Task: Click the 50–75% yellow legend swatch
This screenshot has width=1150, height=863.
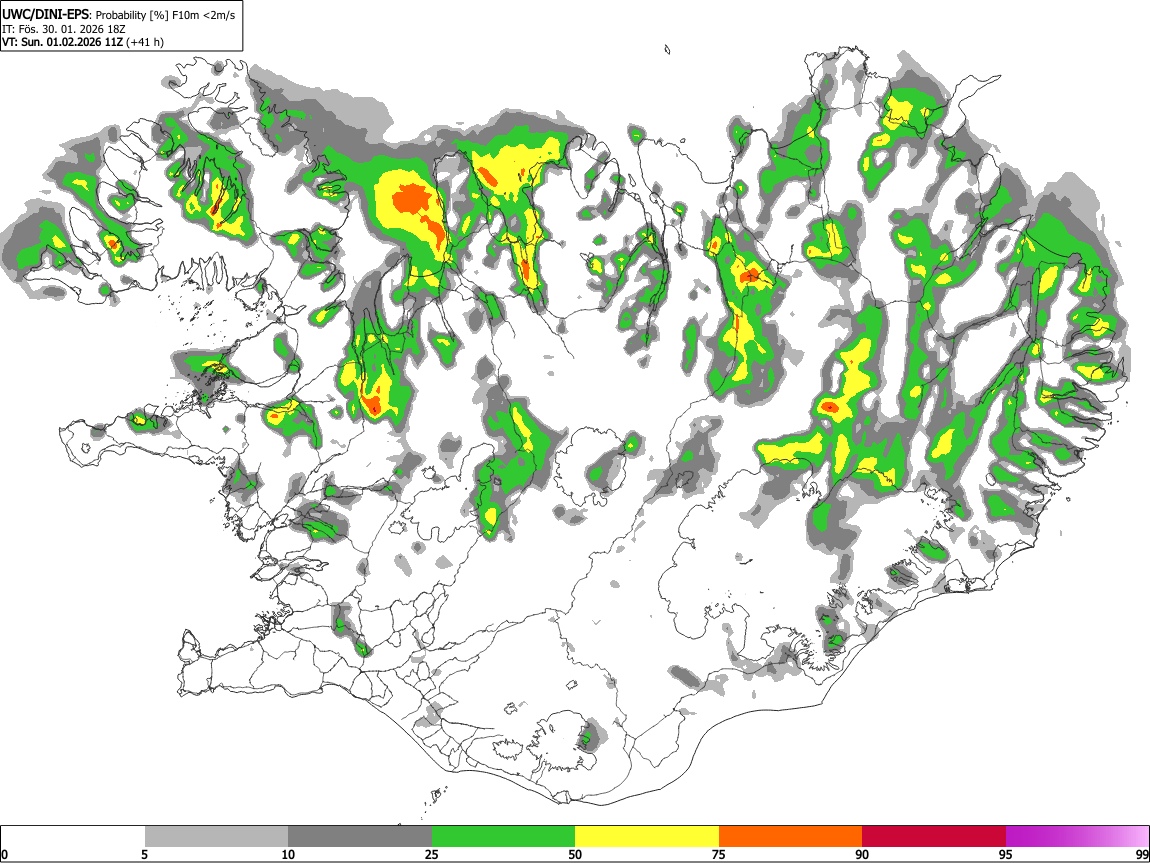Action: (647, 837)
